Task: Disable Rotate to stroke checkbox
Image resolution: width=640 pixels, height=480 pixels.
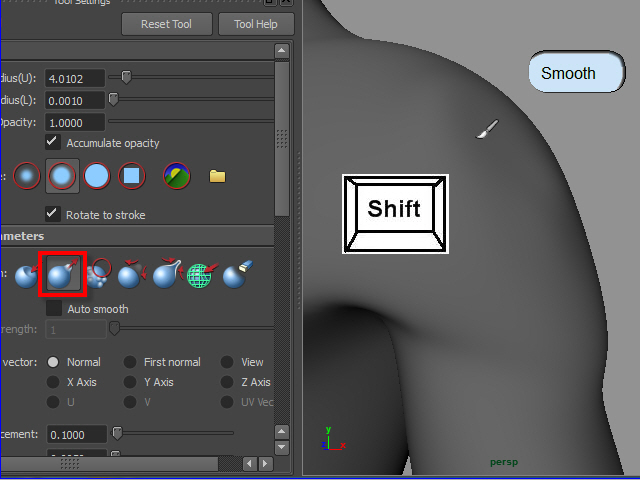Action: 54,214
